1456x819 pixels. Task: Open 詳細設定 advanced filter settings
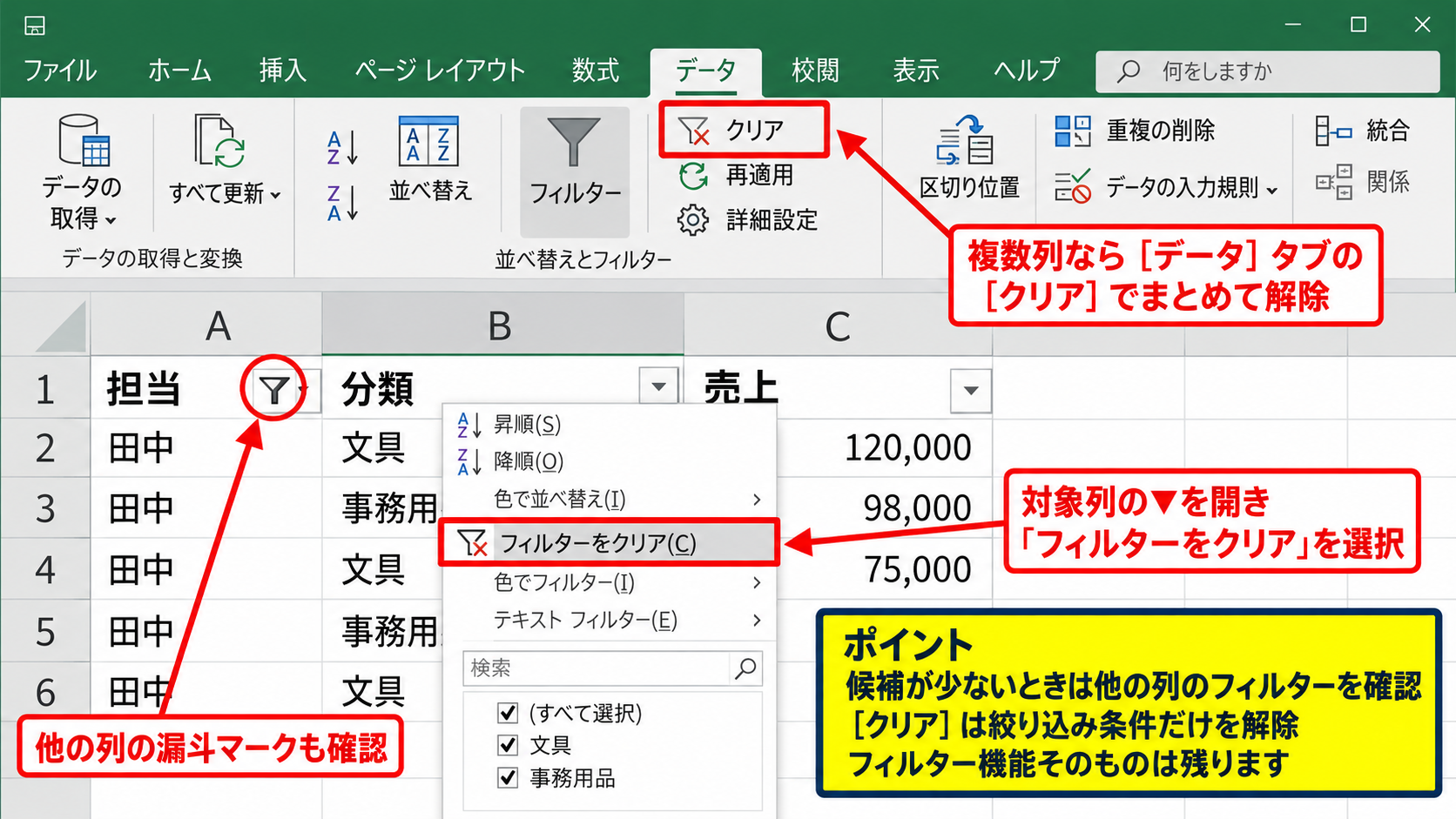748,220
